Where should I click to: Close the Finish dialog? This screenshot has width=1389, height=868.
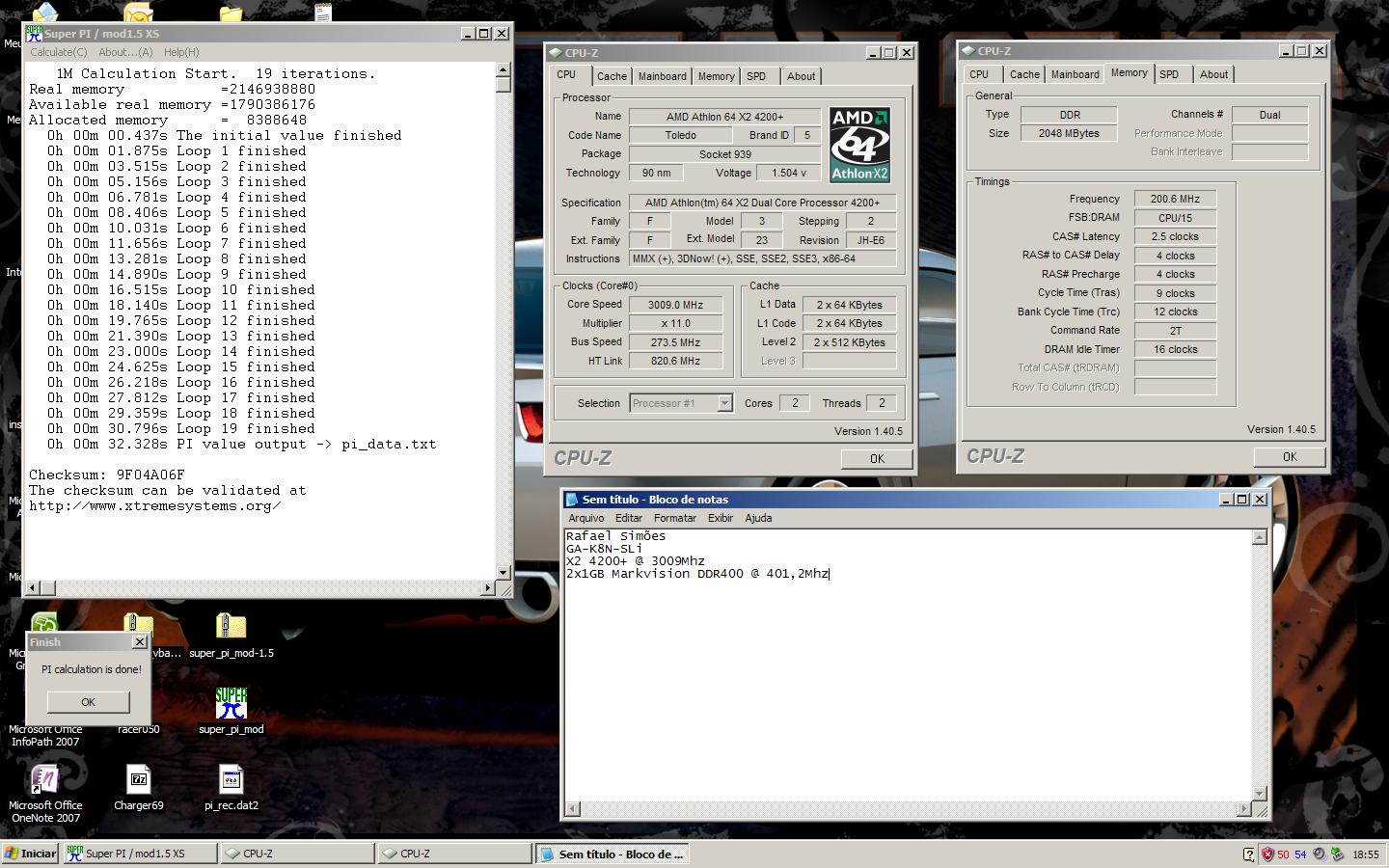pyautogui.click(x=139, y=642)
